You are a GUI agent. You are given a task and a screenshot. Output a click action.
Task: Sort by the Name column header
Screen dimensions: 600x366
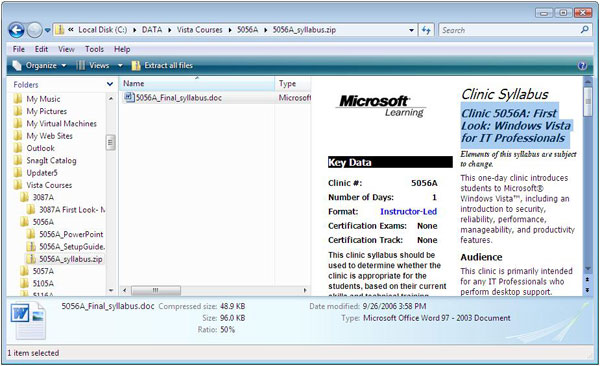(x=197, y=83)
